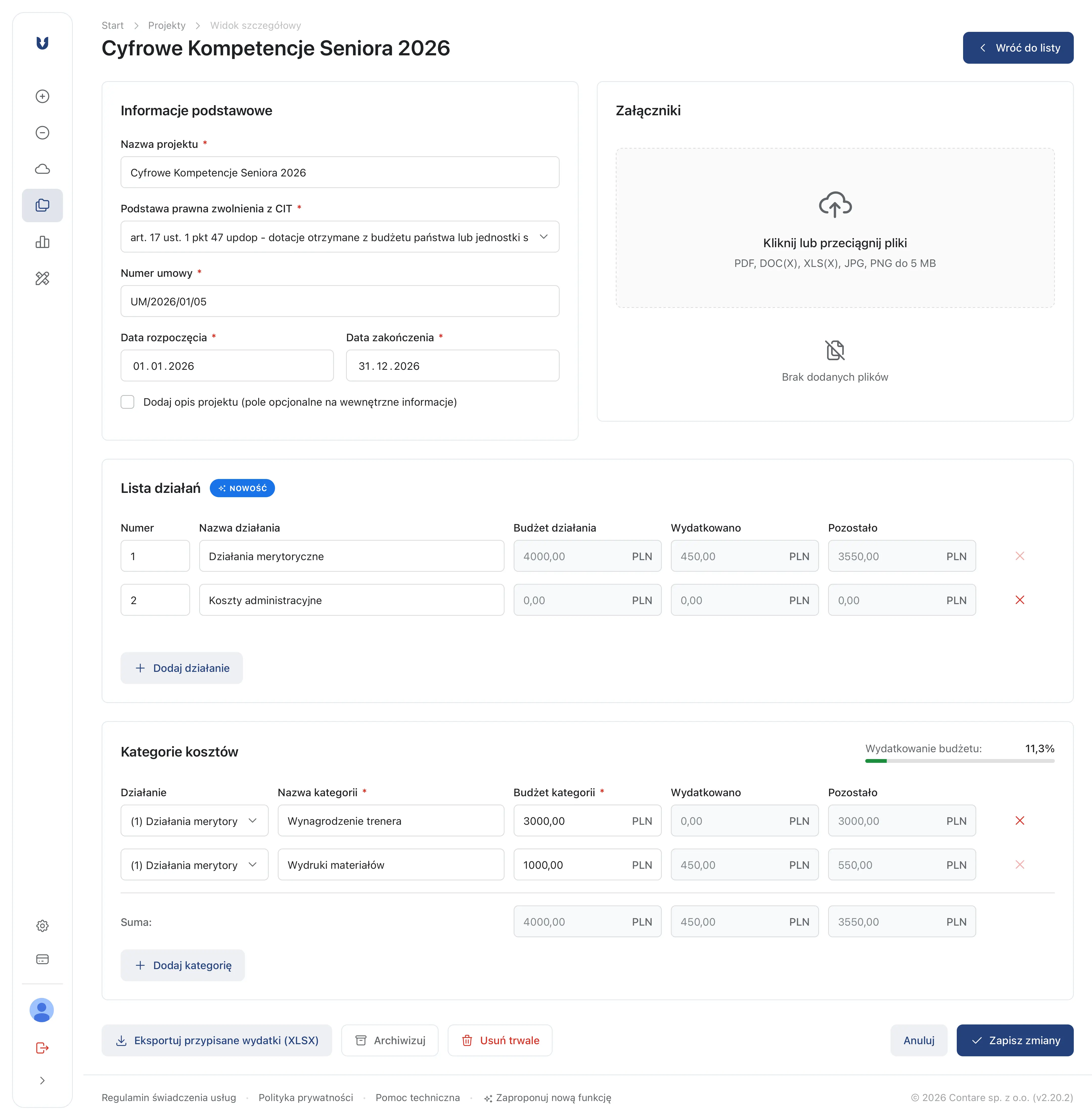
Task: Delete the Koszty administracyjne action row
Action: (x=1019, y=600)
